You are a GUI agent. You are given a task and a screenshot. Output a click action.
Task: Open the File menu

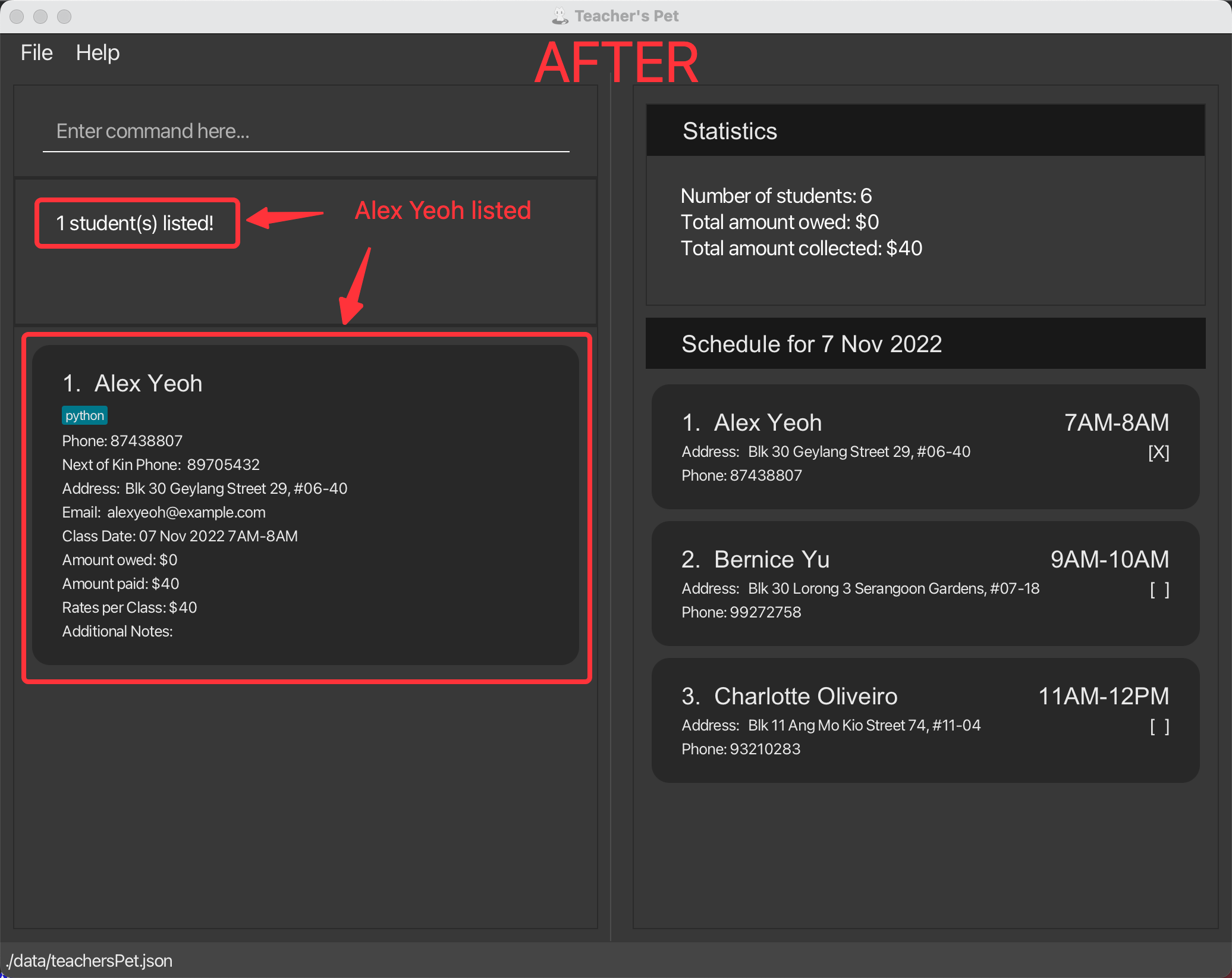point(37,53)
